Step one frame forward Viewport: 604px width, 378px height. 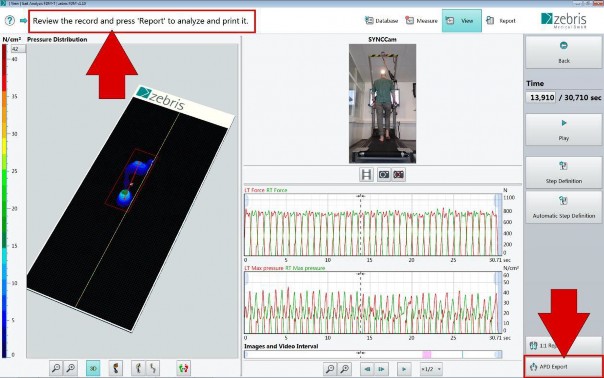click(381, 369)
